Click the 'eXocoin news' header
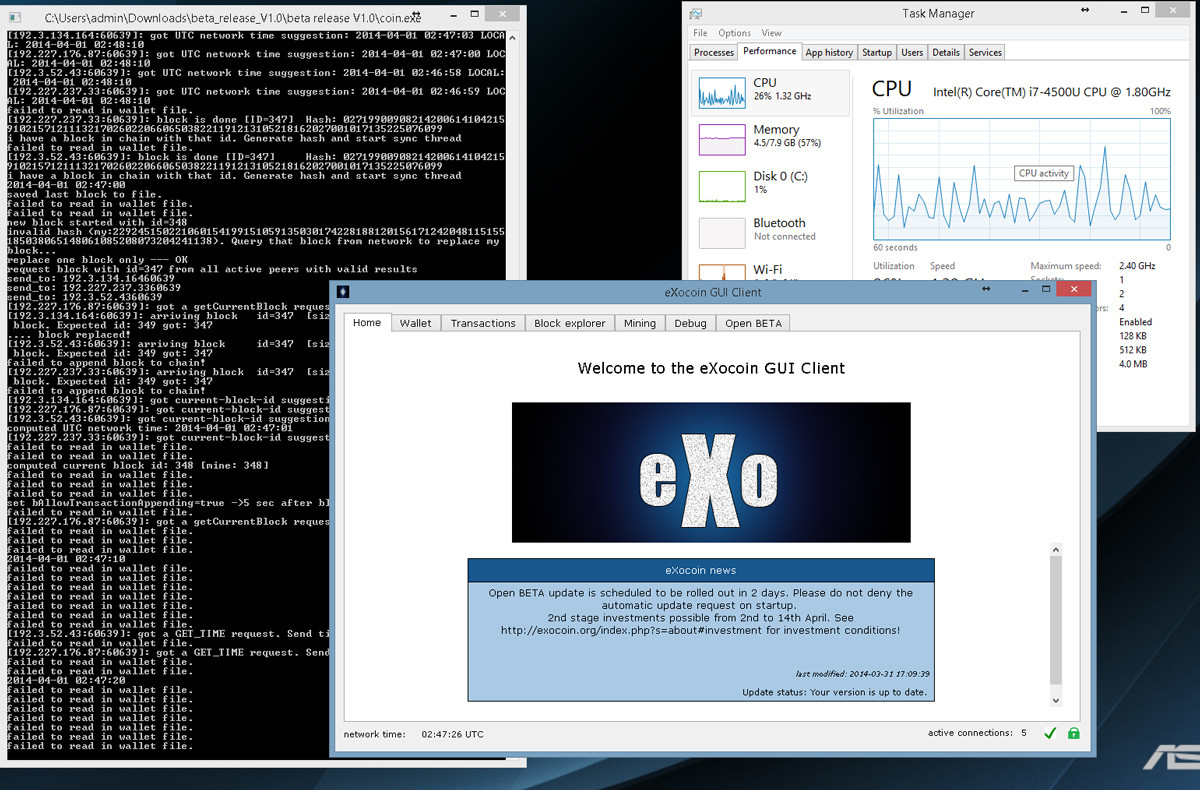1200x790 pixels. pos(701,570)
